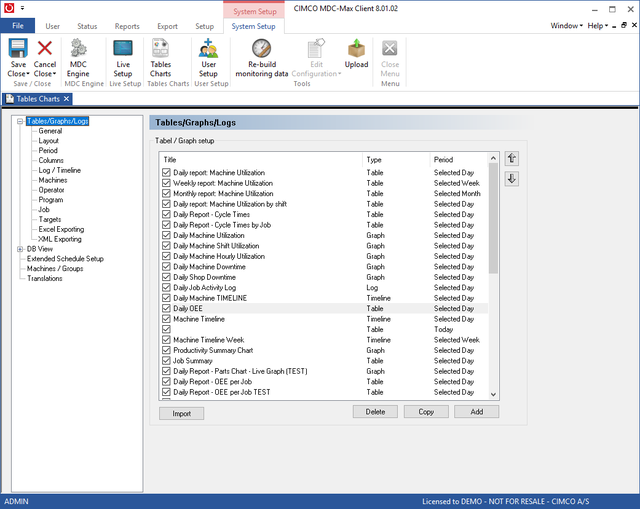The image size is (640, 509).
Task: Switch to the Status ribbon tab
Action: 87,26
